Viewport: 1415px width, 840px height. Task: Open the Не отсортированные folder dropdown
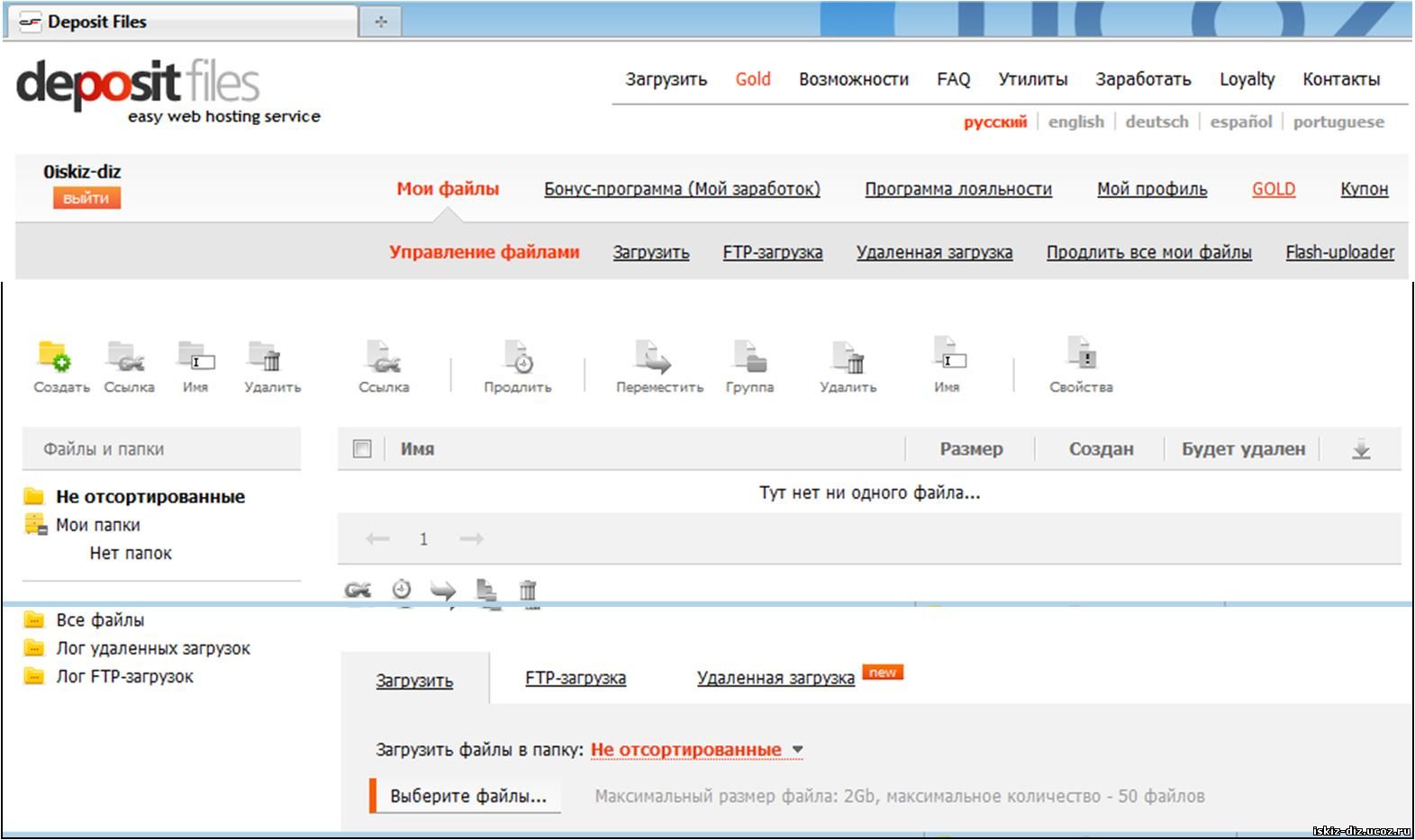click(x=697, y=750)
